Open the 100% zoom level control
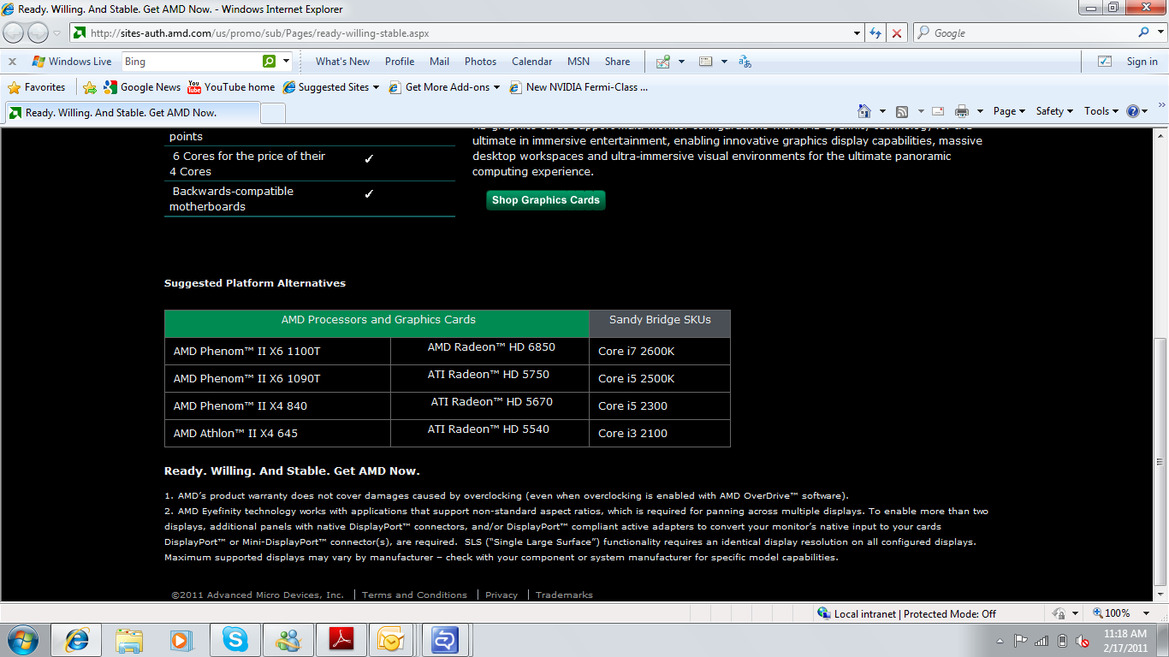The width and height of the screenshot is (1169, 657). click(1121, 613)
